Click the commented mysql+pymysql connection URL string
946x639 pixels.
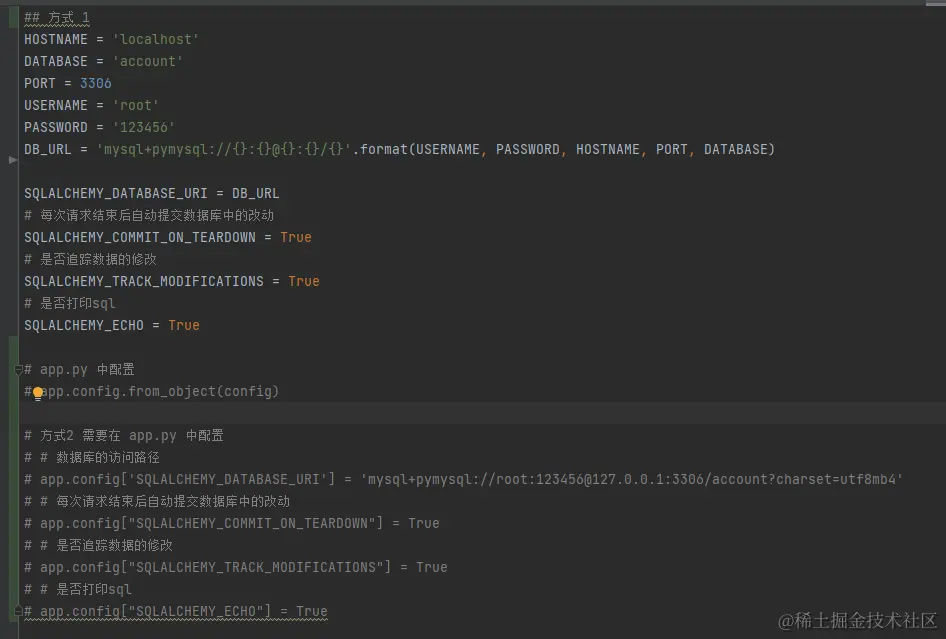pyautogui.click(x=632, y=479)
